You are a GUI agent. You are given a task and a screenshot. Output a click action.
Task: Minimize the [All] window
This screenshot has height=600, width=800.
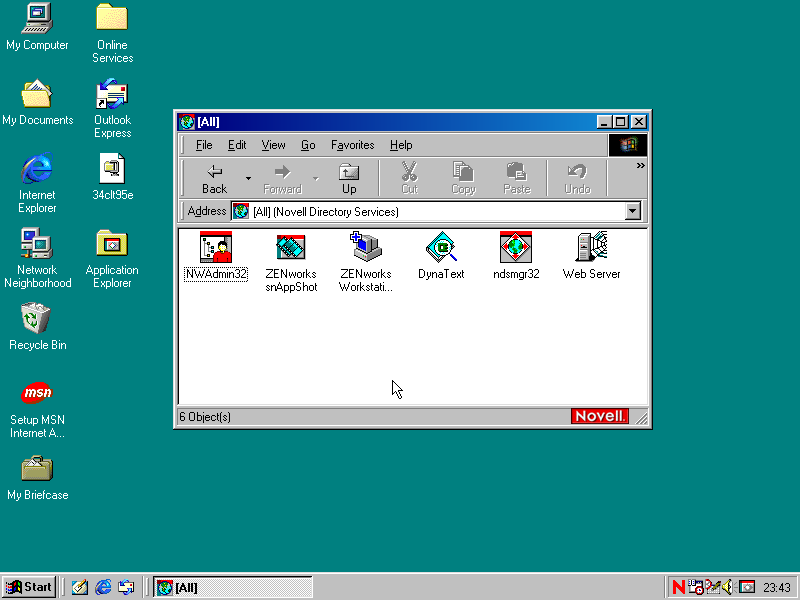(x=604, y=122)
